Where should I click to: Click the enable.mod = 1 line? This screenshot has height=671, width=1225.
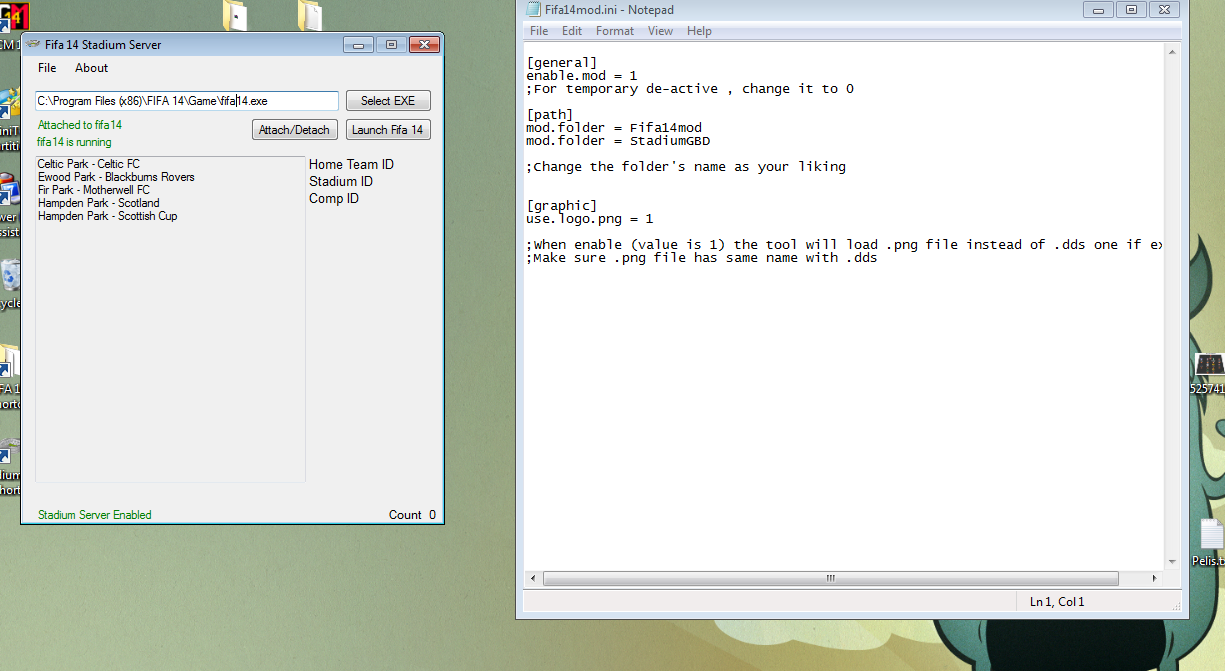pos(582,76)
